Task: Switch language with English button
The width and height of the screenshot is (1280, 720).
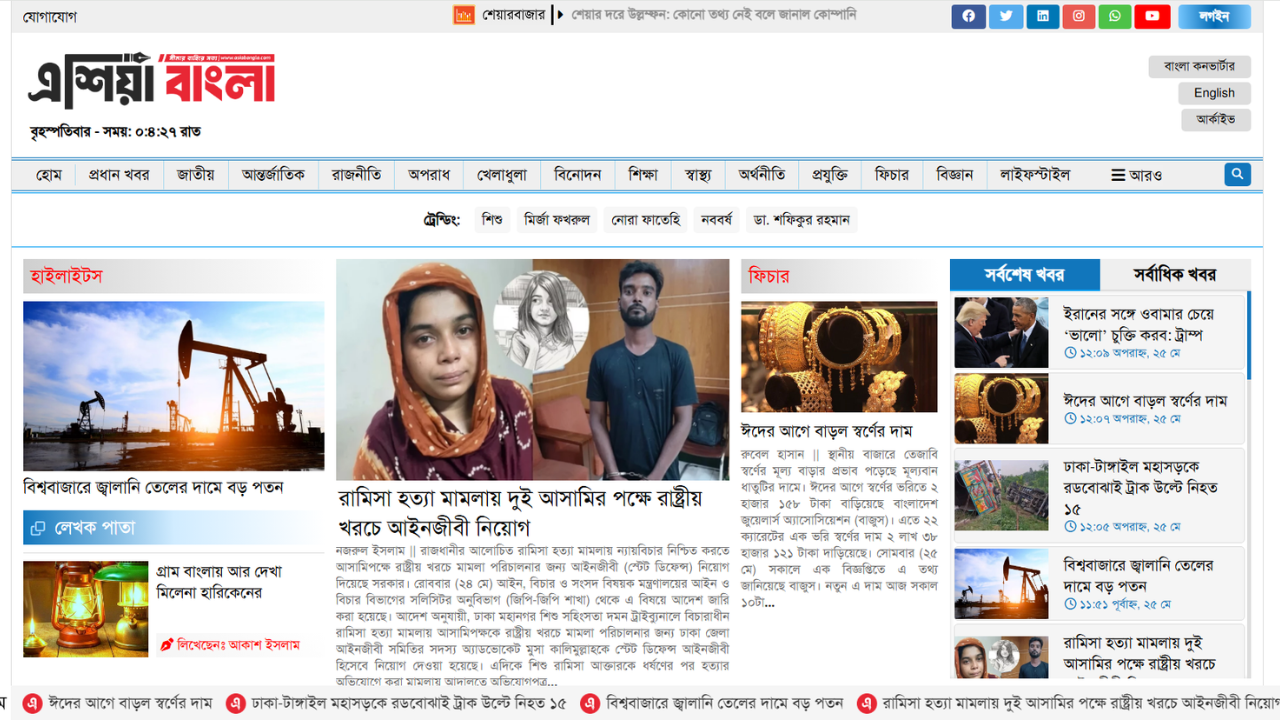Action: (x=1214, y=93)
